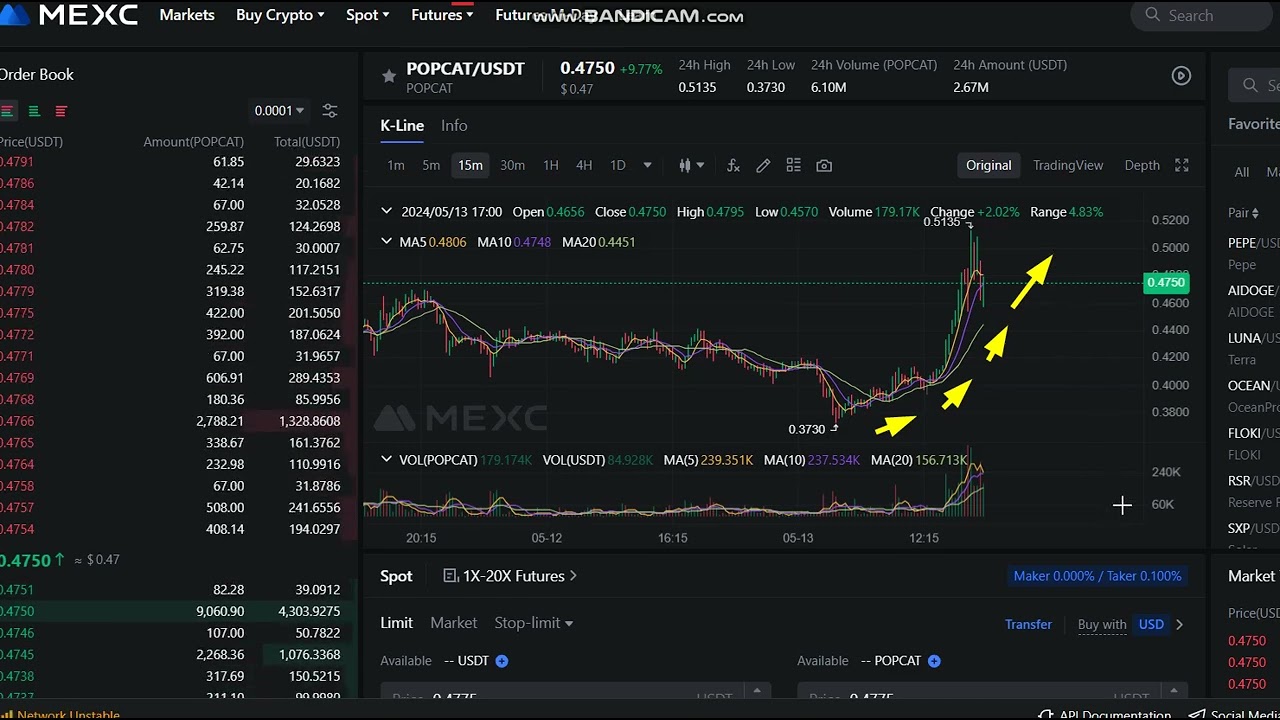Image resolution: width=1280 pixels, height=720 pixels.
Task: Select the Original chart mode
Action: click(x=988, y=165)
